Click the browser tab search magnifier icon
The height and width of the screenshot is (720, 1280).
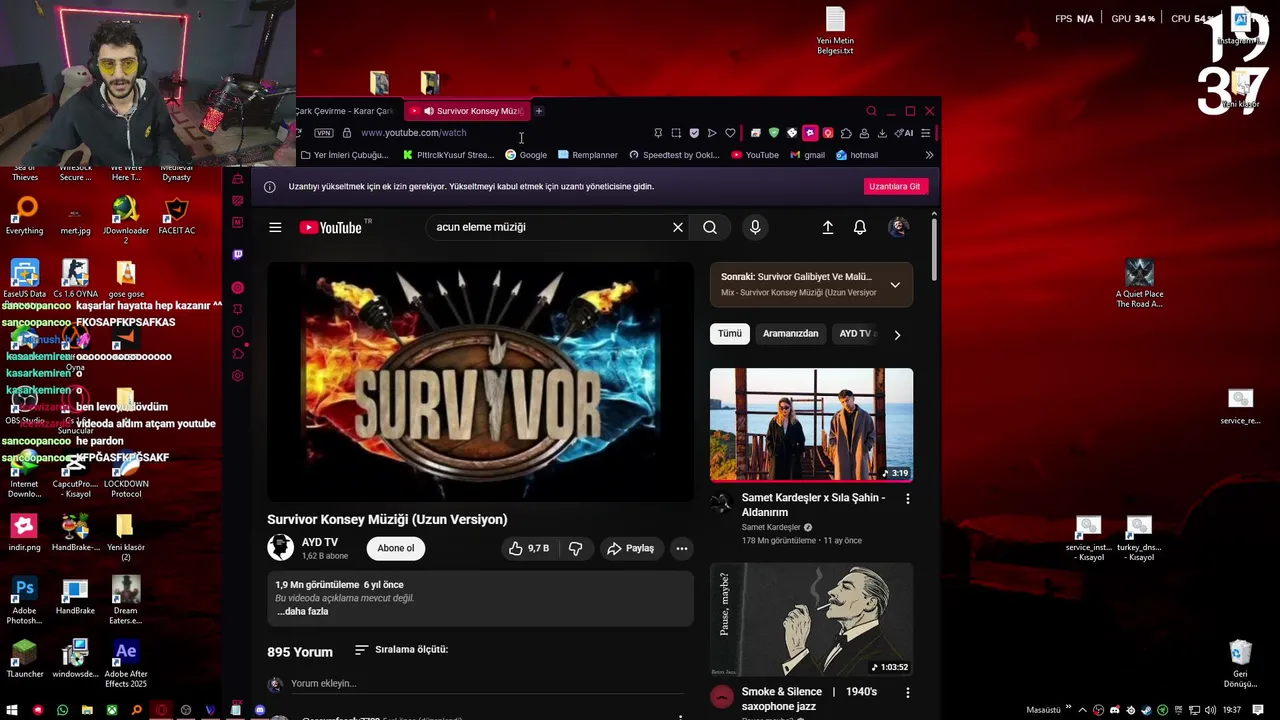pyautogui.click(x=871, y=111)
